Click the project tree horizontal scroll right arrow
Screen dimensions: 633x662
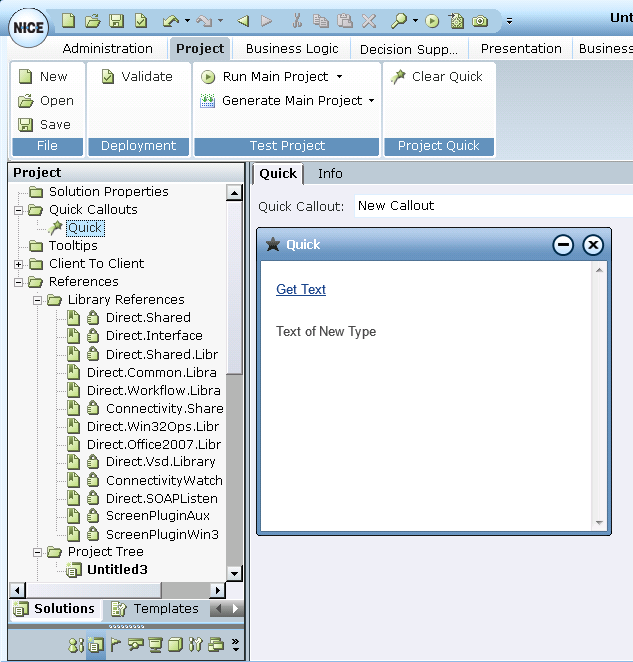[x=217, y=590]
